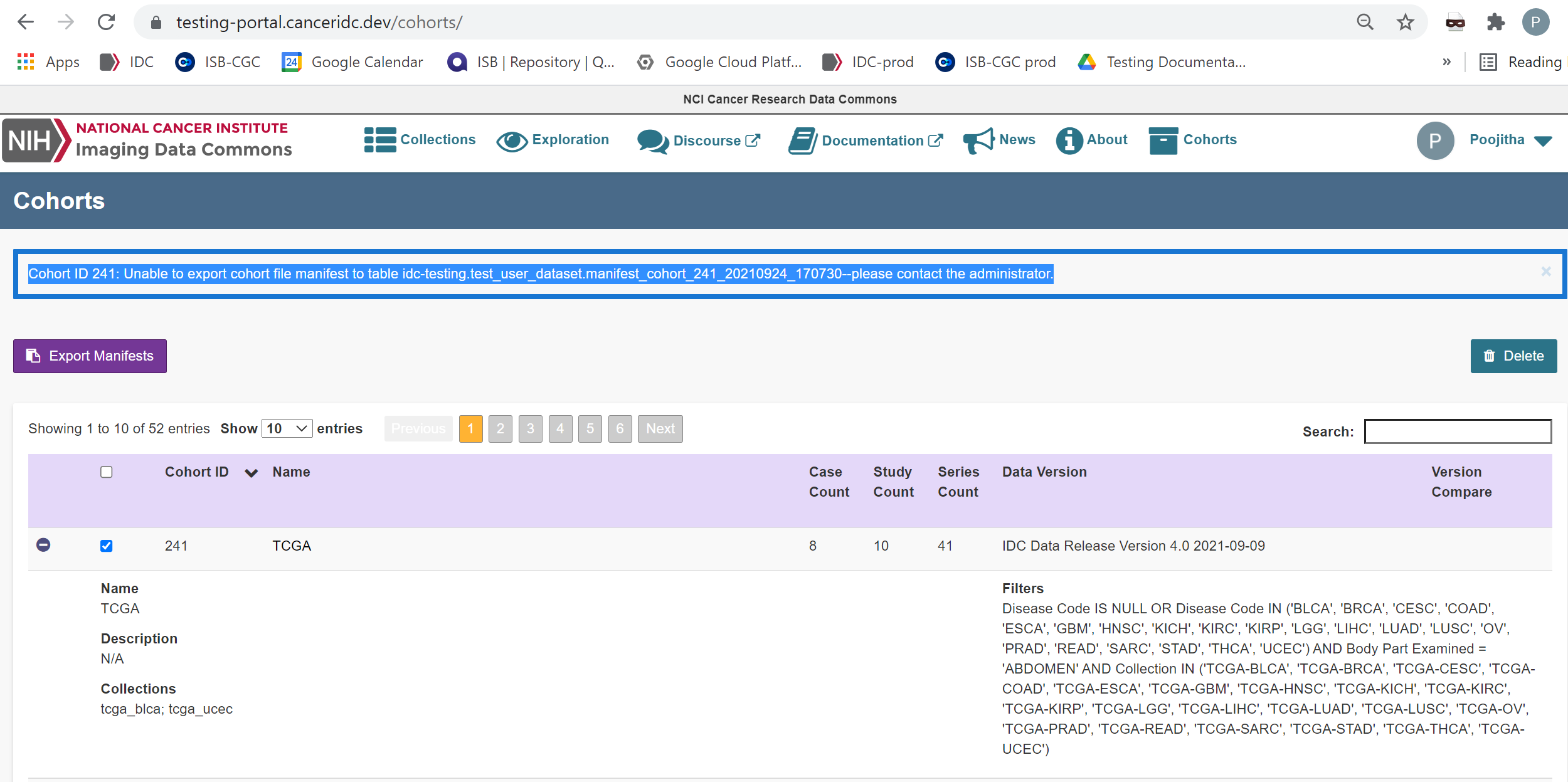The image size is (1568, 782).
Task: Click the browser reload icon
Action: 107,23
